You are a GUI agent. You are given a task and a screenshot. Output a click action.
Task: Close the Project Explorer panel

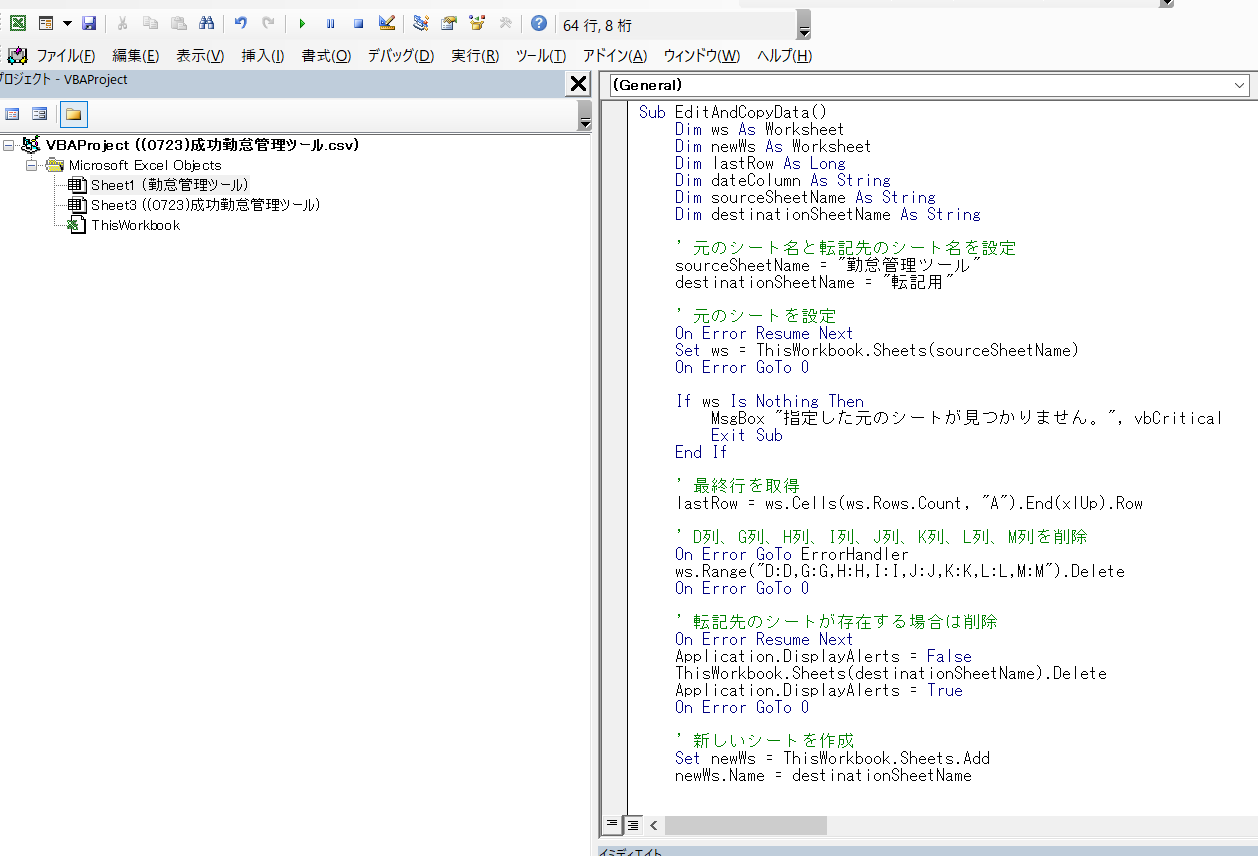pyautogui.click(x=578, y=84)
